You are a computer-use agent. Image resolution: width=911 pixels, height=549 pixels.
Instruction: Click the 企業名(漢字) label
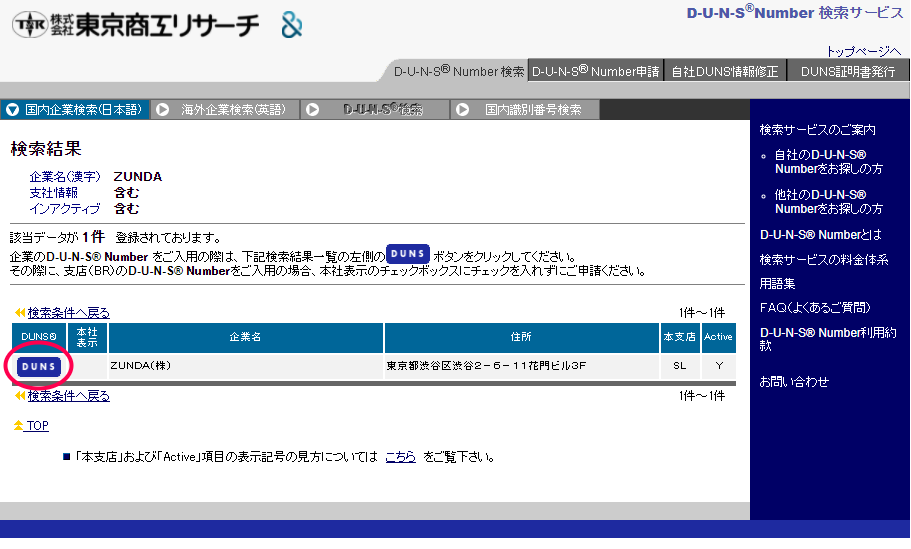[x=65, y=177]
